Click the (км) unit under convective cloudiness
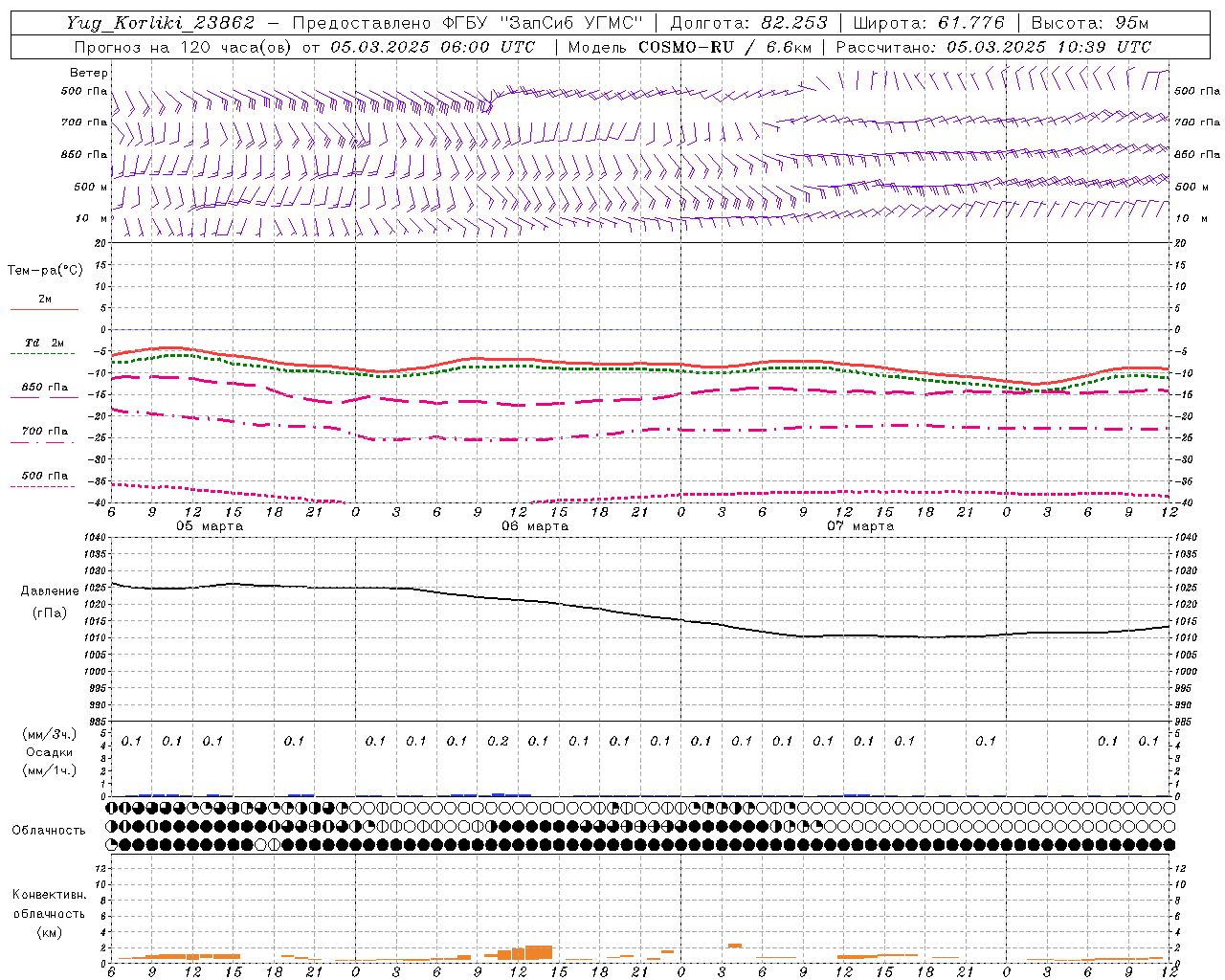This screenshot has width=1225, height=980. [x=49, y=932]
